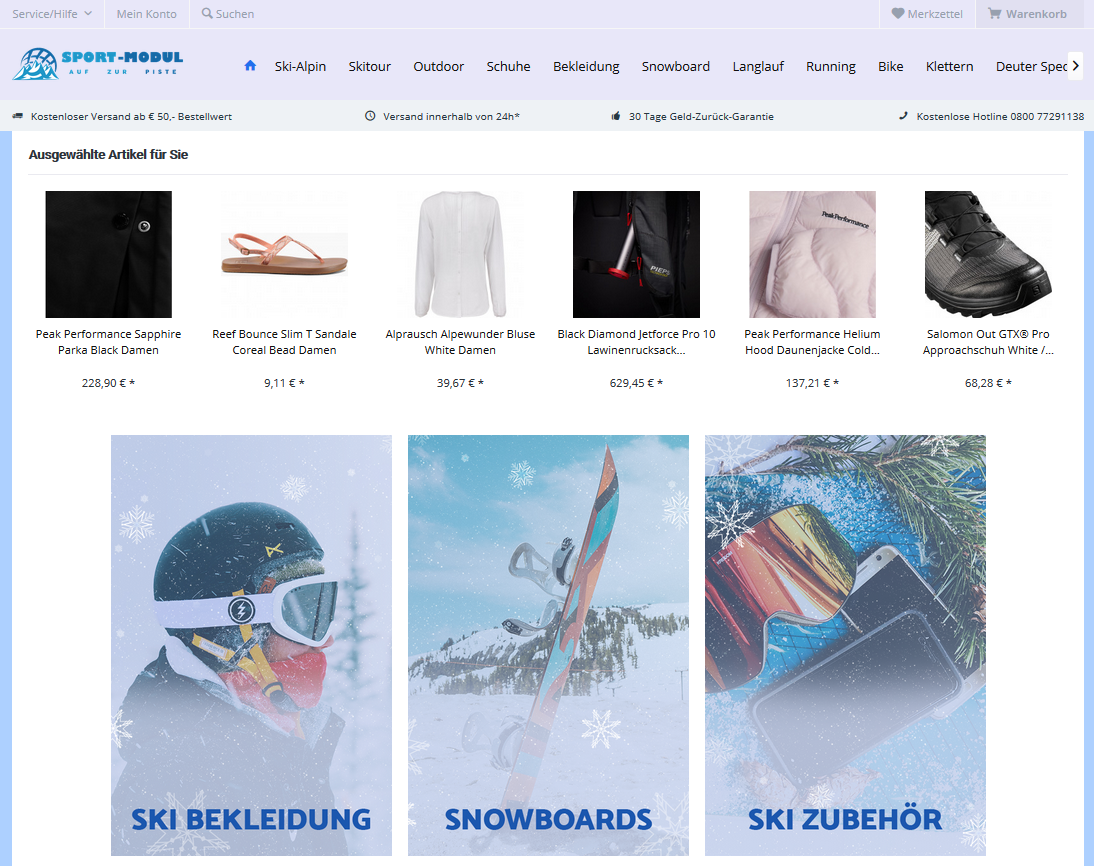1094x866 pixels.
Task: Click the Snowboards banner image
Action: 548,645
